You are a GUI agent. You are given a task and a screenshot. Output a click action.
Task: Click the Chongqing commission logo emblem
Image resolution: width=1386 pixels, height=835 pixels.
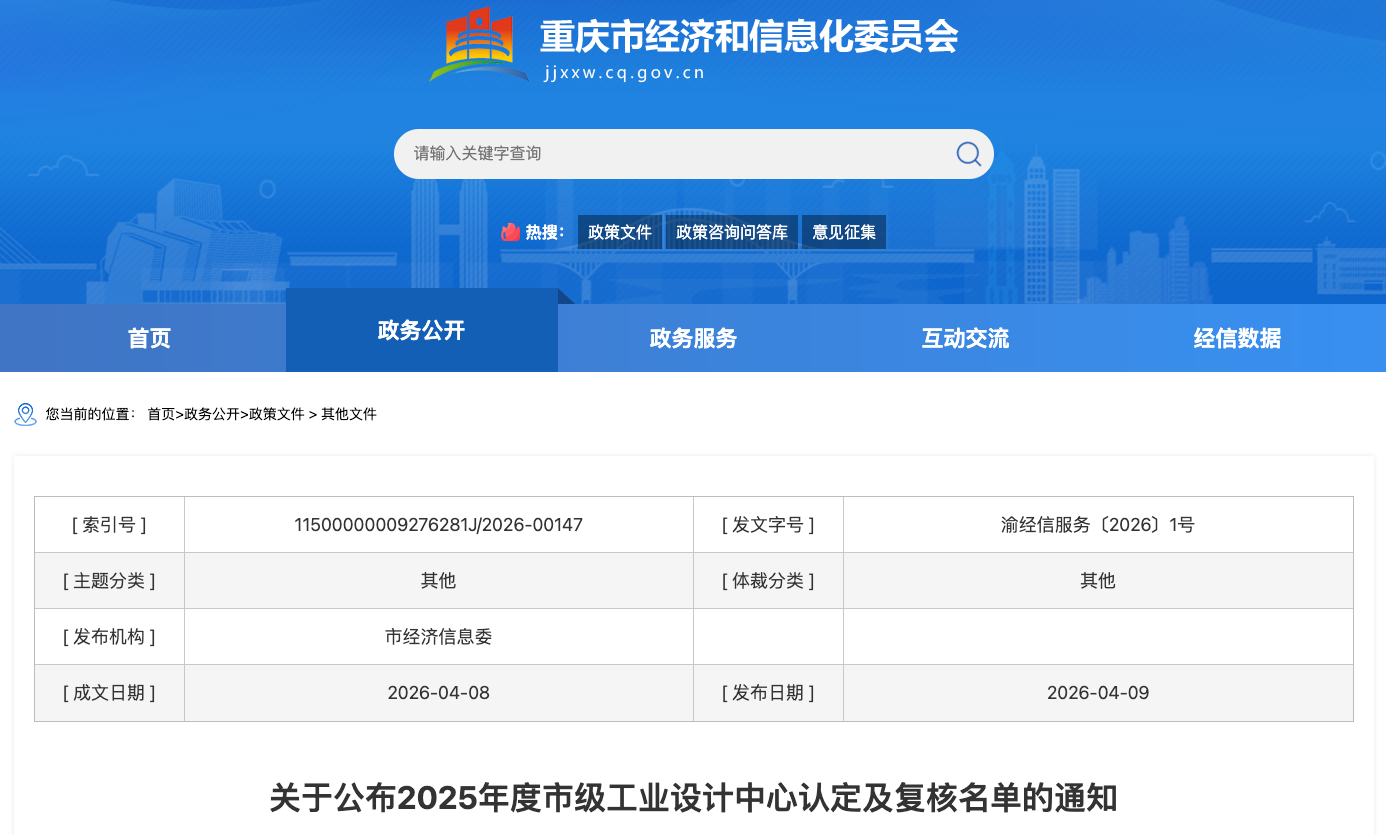(480, 45)
